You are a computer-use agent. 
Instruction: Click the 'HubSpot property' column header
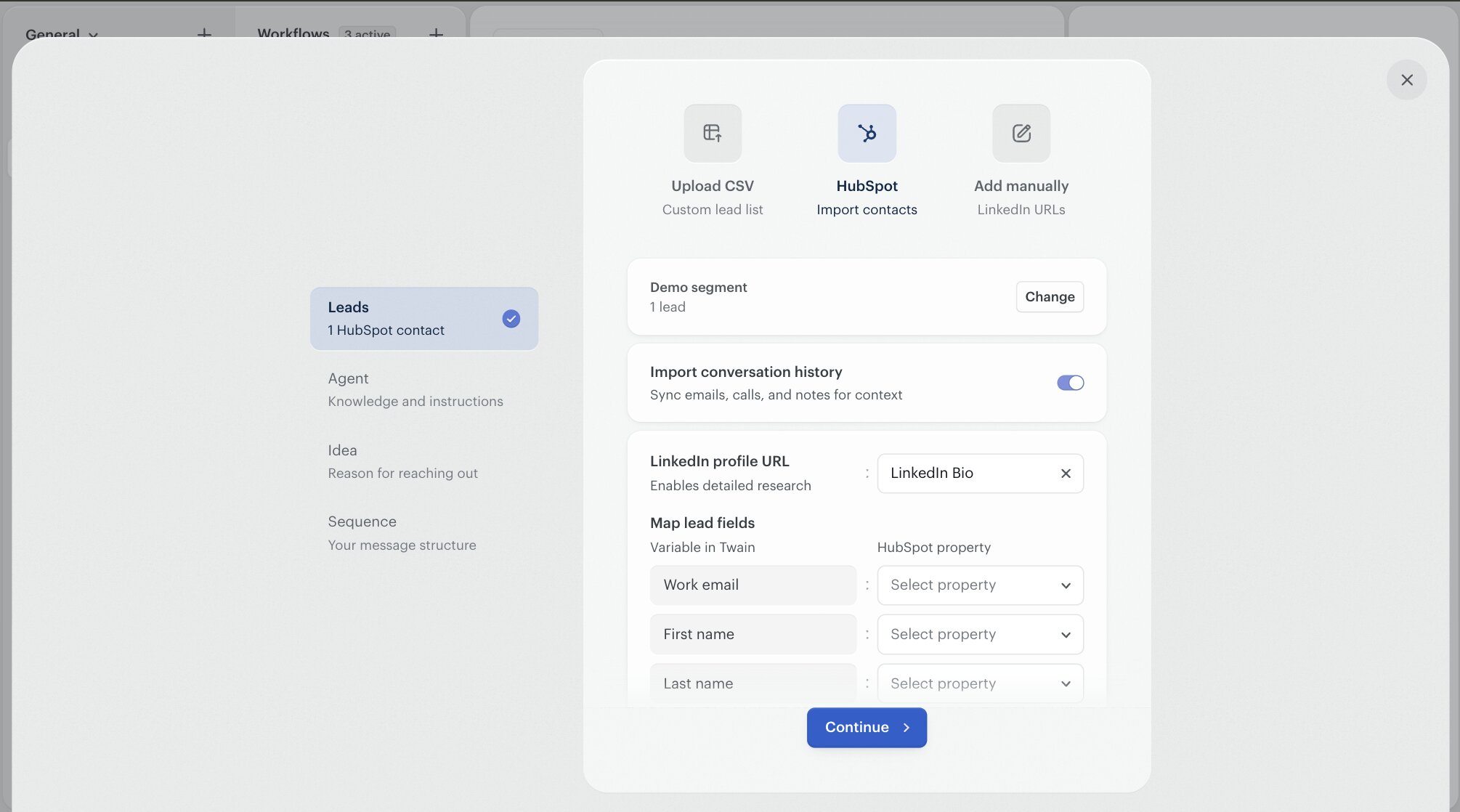933,548
